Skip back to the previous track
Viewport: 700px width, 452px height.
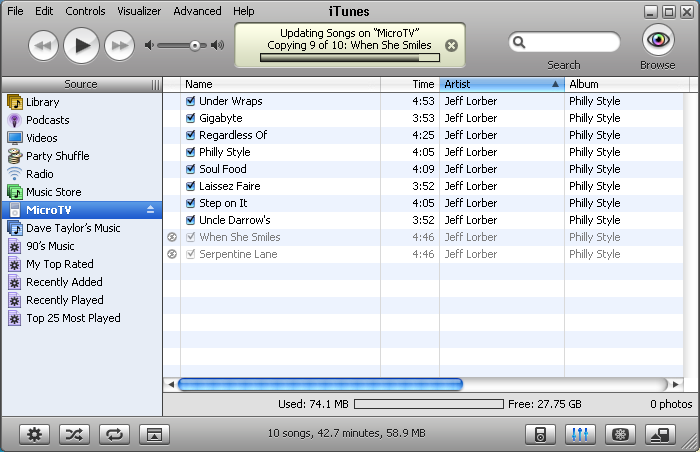(x=43, y=45)
